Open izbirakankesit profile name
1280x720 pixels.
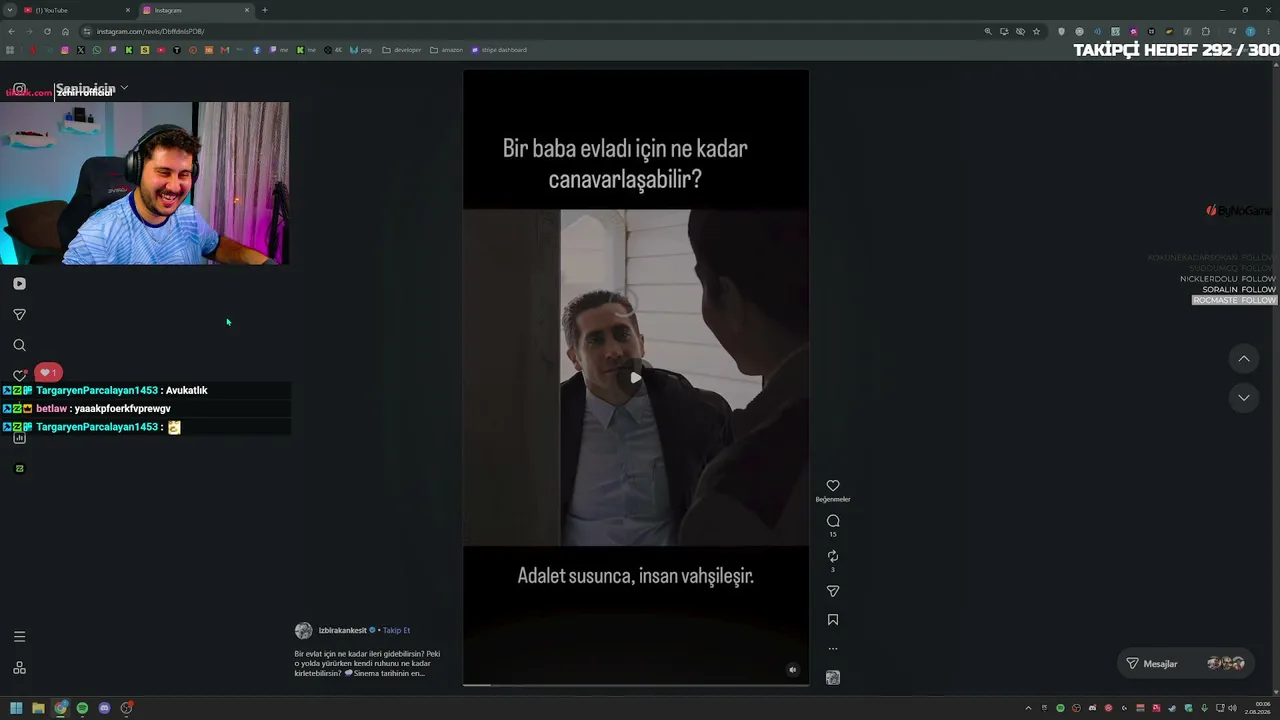pos(342,630)
